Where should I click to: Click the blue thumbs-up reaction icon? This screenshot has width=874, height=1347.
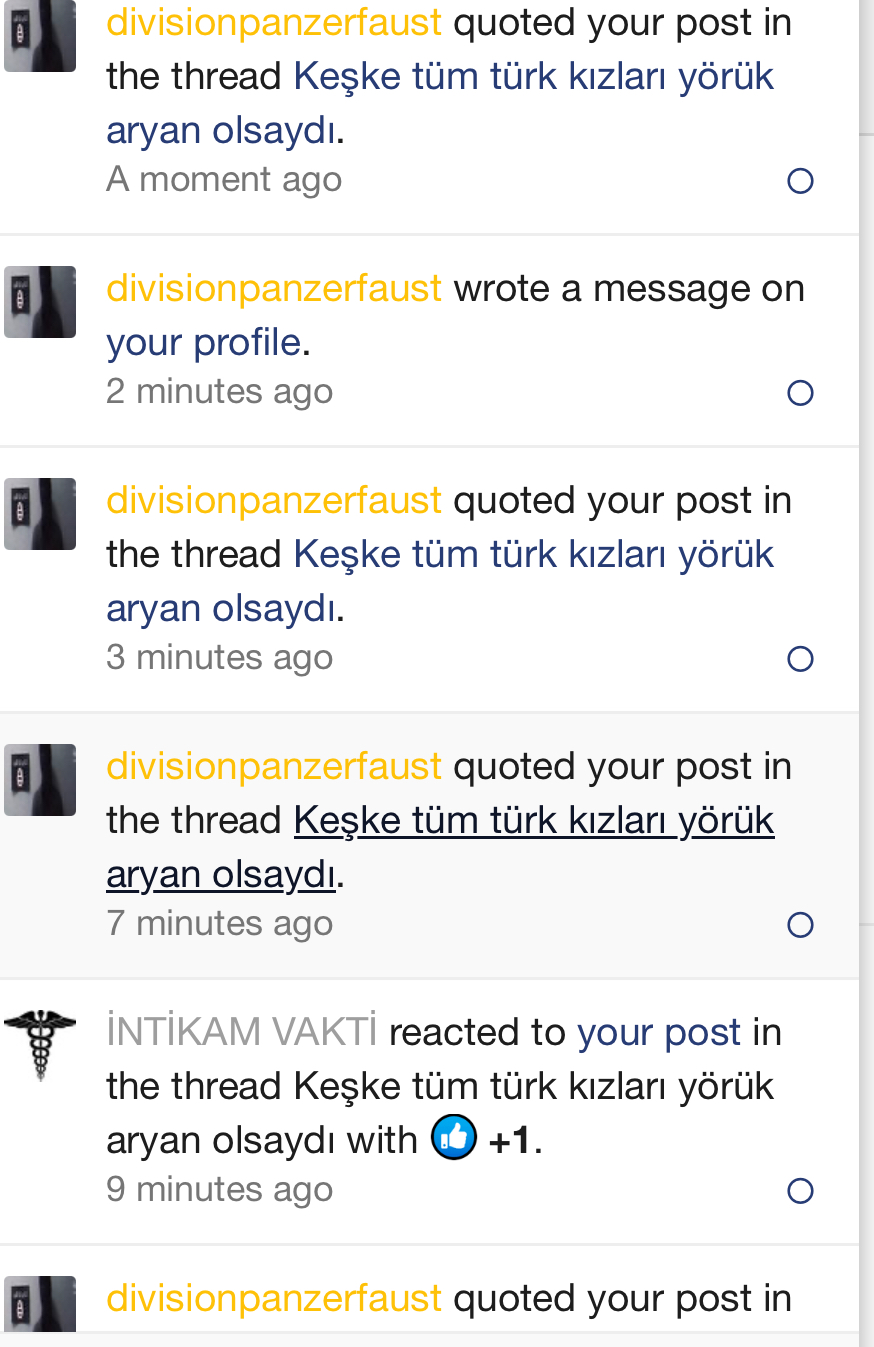coord(454,1138)
